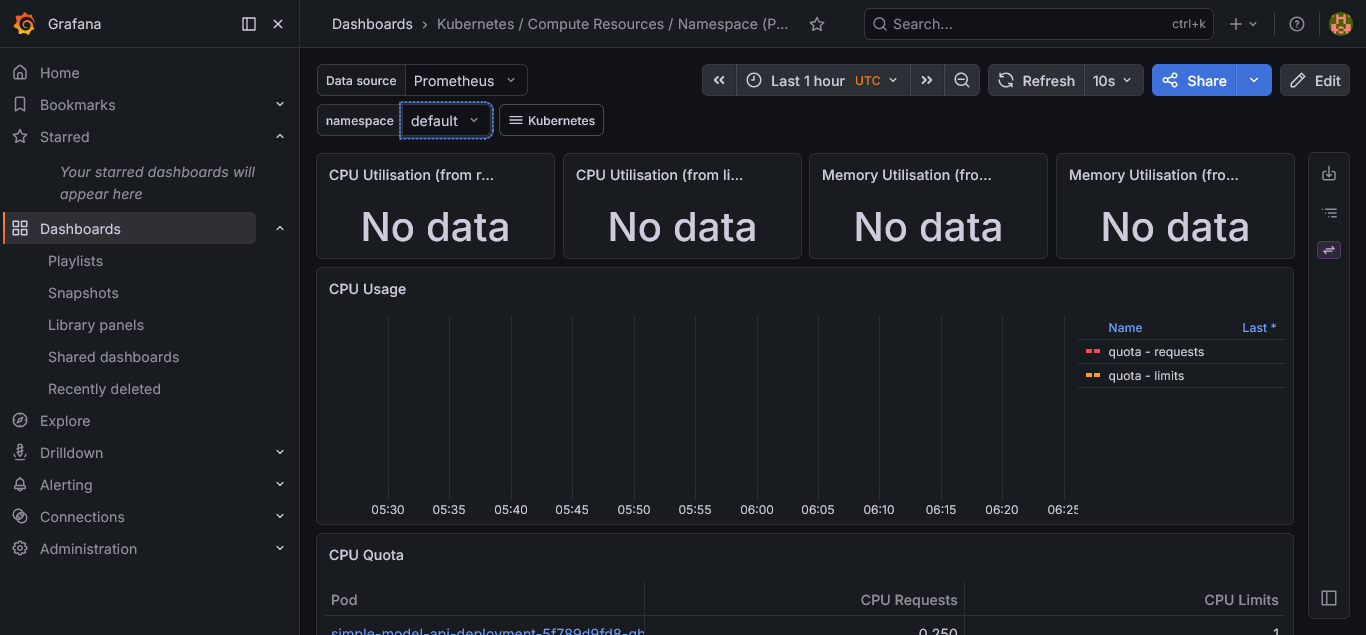This screenshot has height=635, width=1366.
Task: Open Snapshots in sidebar
Action: tap(83, 293)
